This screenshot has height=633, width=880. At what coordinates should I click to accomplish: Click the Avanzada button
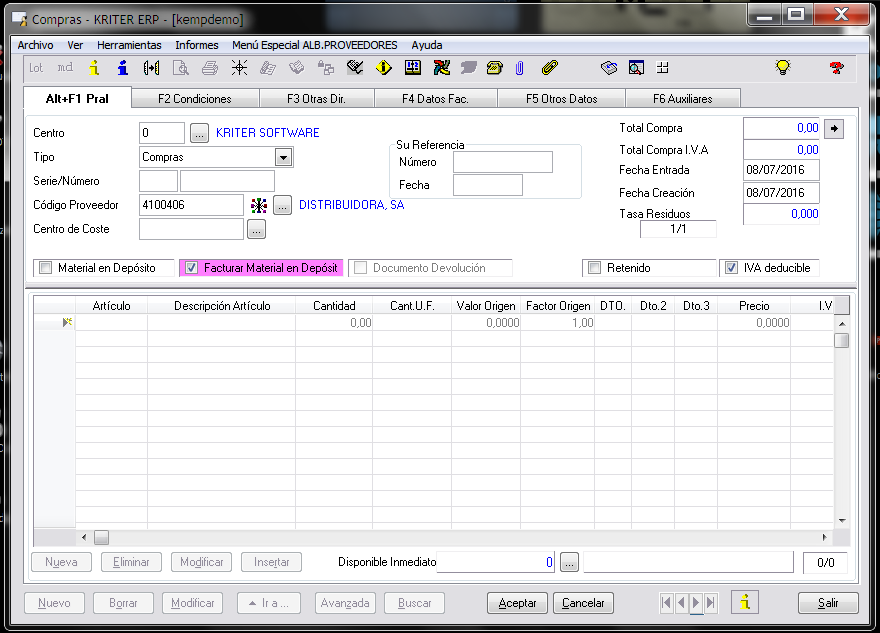point(345,603)
